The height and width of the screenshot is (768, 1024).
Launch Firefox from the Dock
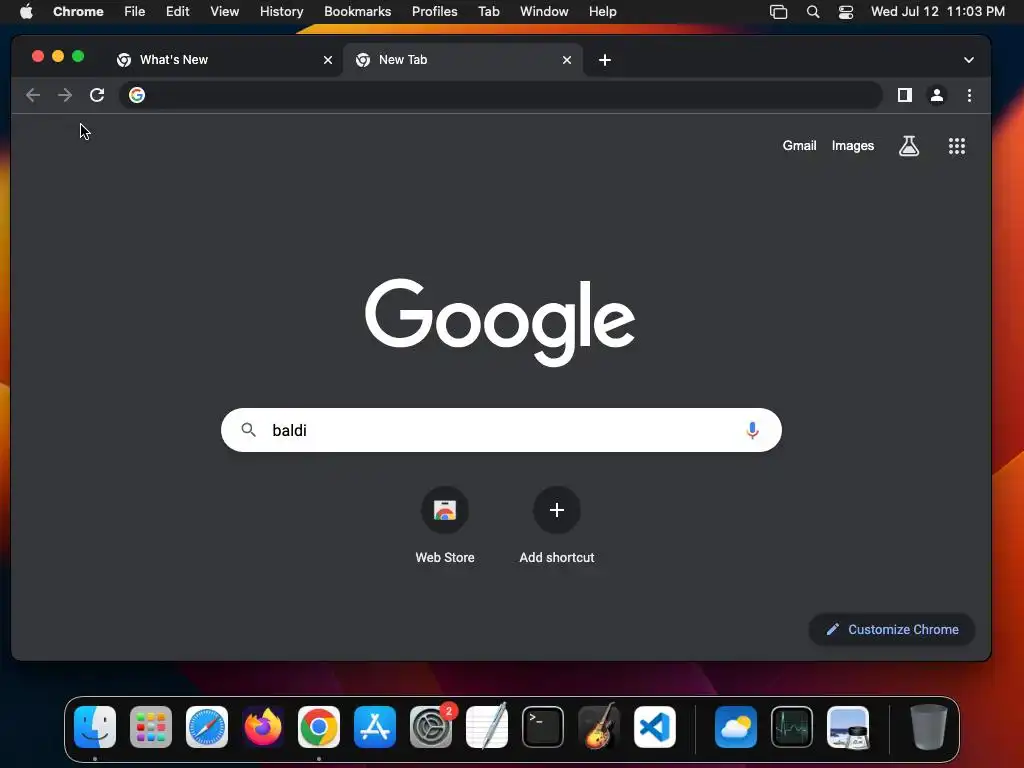pyautogui.click(x=263, y=727)
